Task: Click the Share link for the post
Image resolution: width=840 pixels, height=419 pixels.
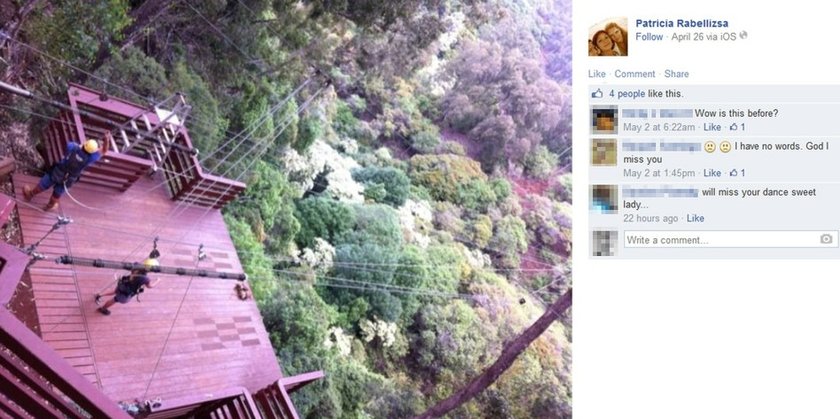Action: point(677,74)
